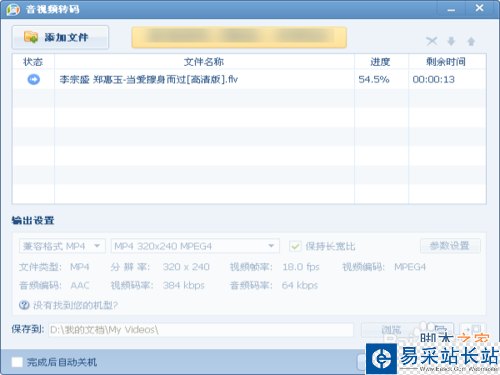Close the 音视频转码 window
Screen dimensions: 500x375
click(479, 8)
